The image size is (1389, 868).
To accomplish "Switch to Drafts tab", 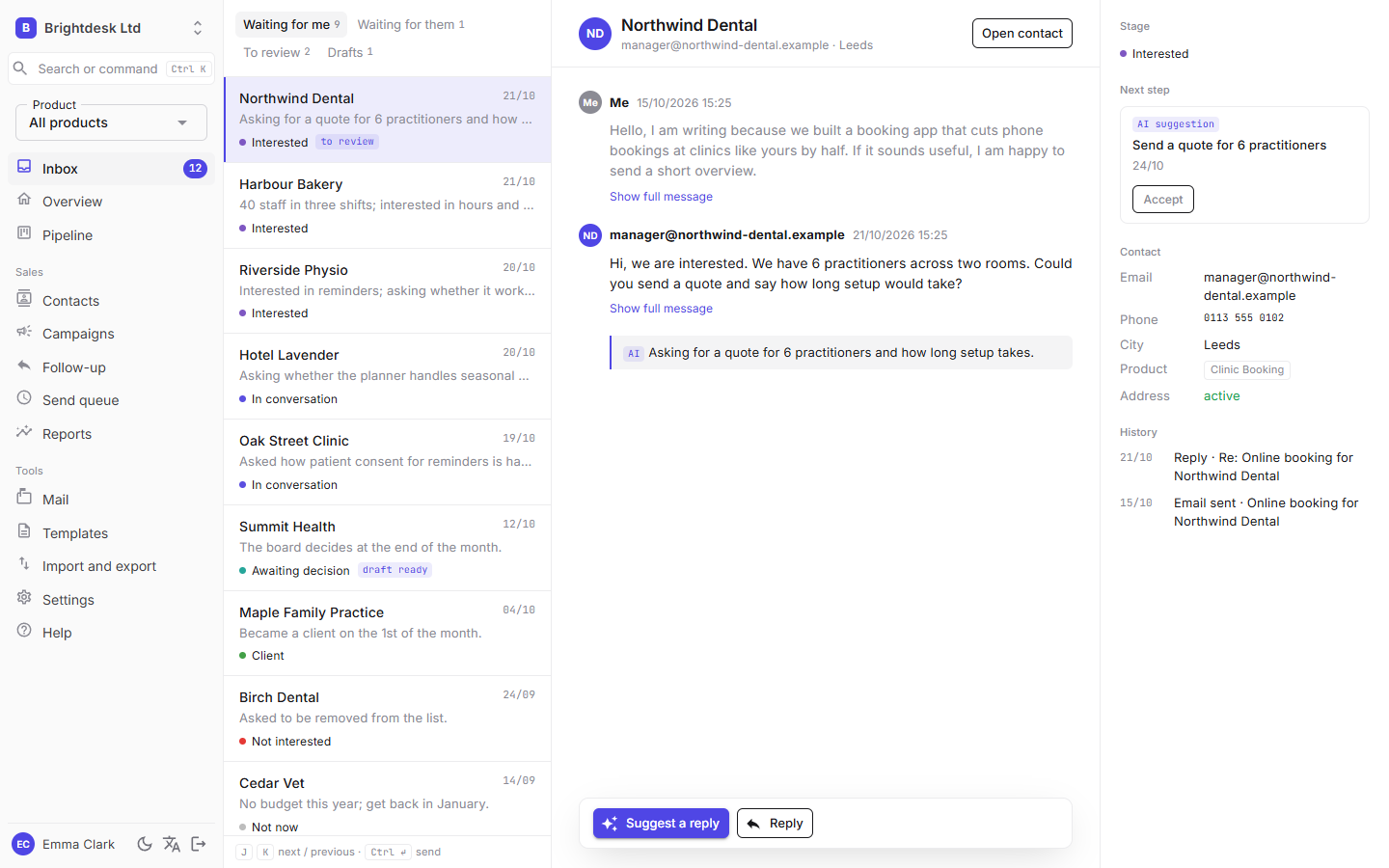I will [350, 52].
